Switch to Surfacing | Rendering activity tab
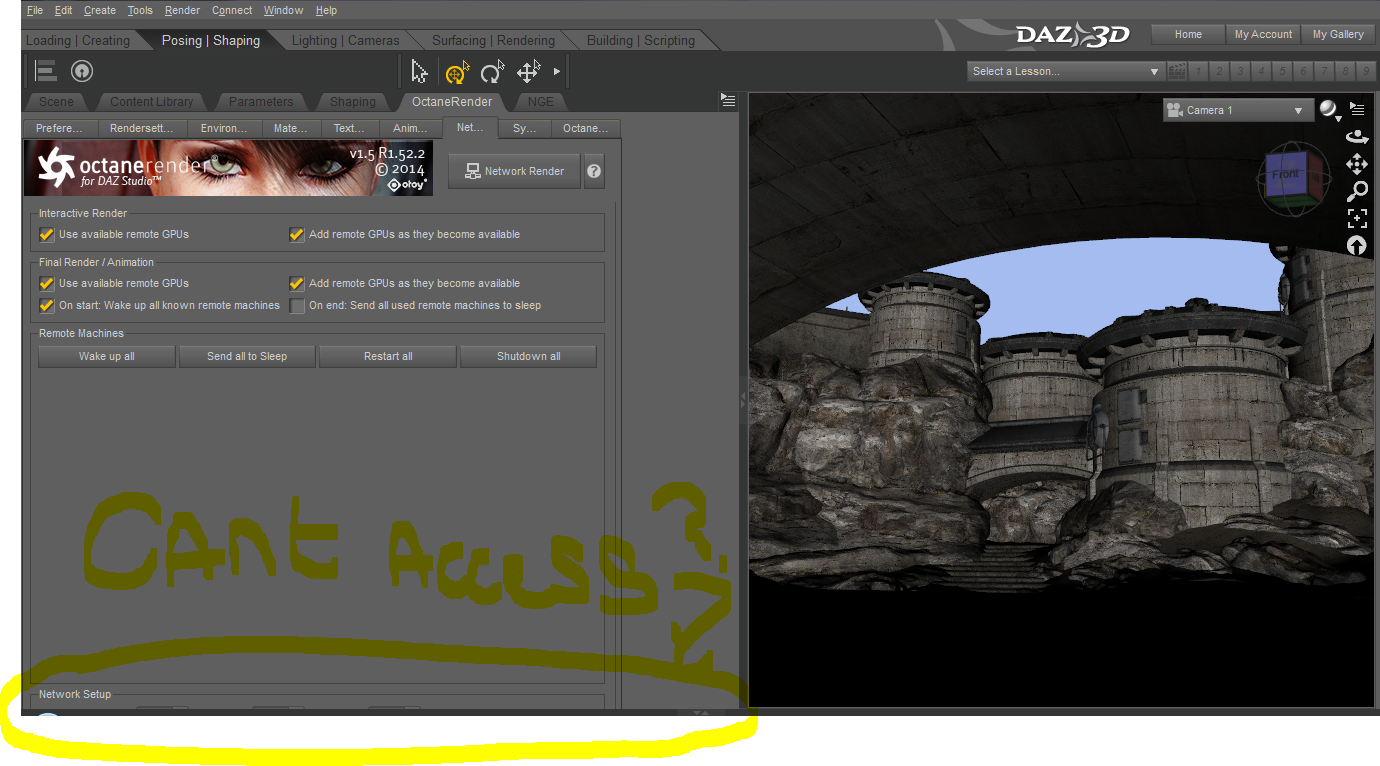1380x766 pixels. (493, 40)
